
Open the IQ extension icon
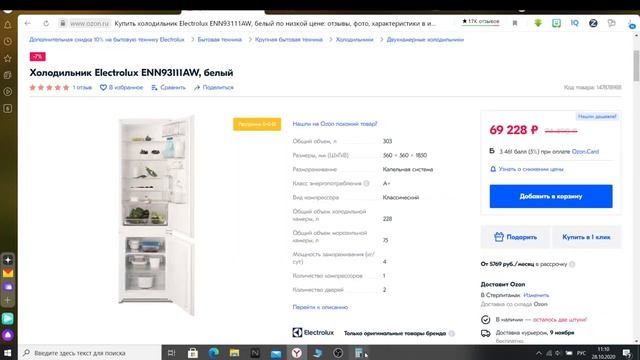pos(575,23)
